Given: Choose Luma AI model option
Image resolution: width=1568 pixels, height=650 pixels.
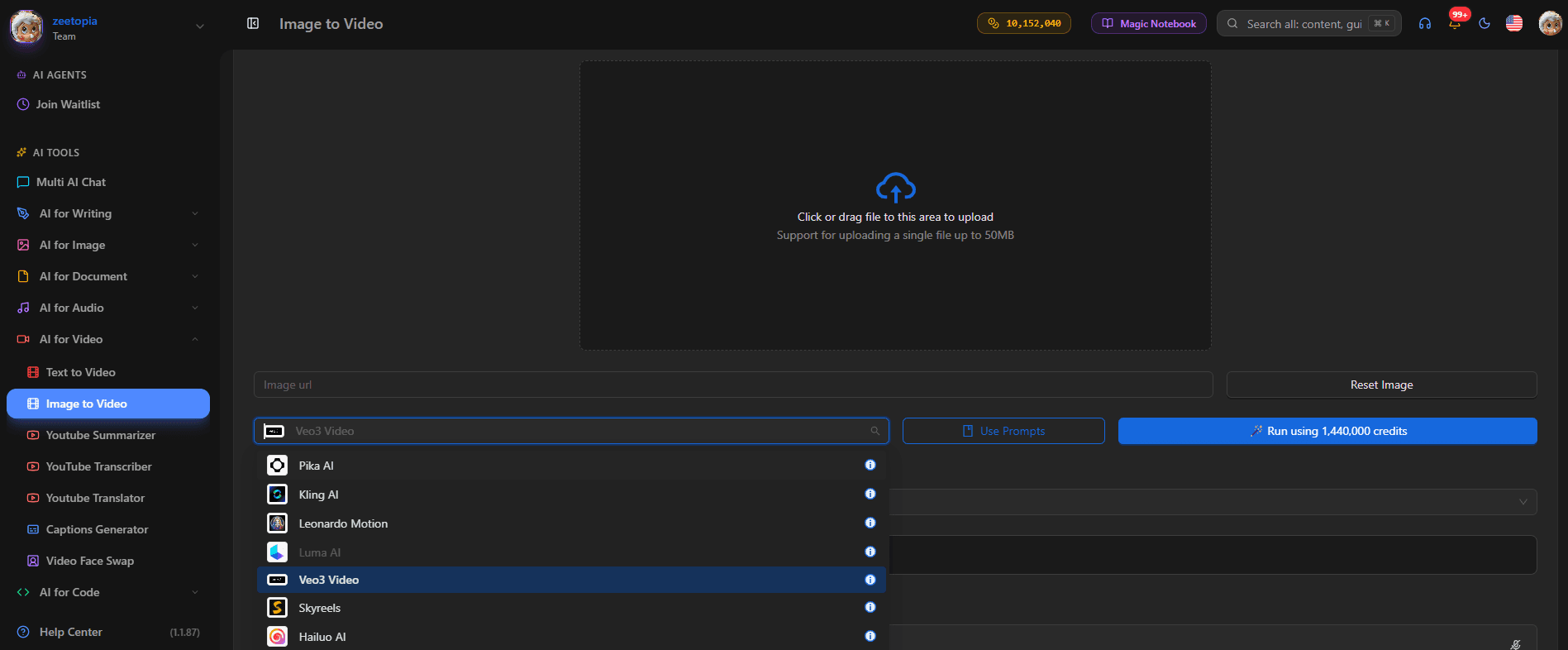Looking at the screenshot, I should click(x=571, y=552).
